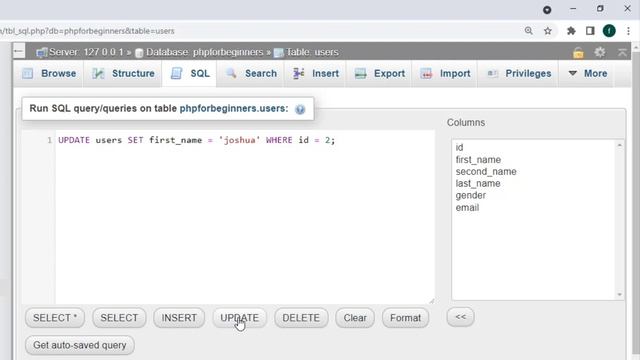The image size is (640, 360).
Task: Click the SELECT * button
Action: click(55, 318)
